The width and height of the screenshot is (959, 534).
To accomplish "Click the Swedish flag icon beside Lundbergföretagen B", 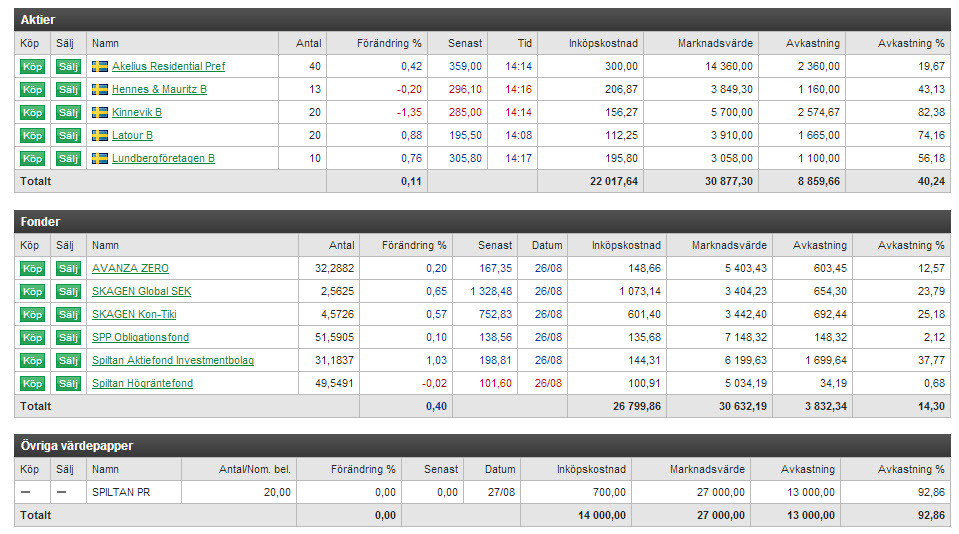I will click(99, 158).
